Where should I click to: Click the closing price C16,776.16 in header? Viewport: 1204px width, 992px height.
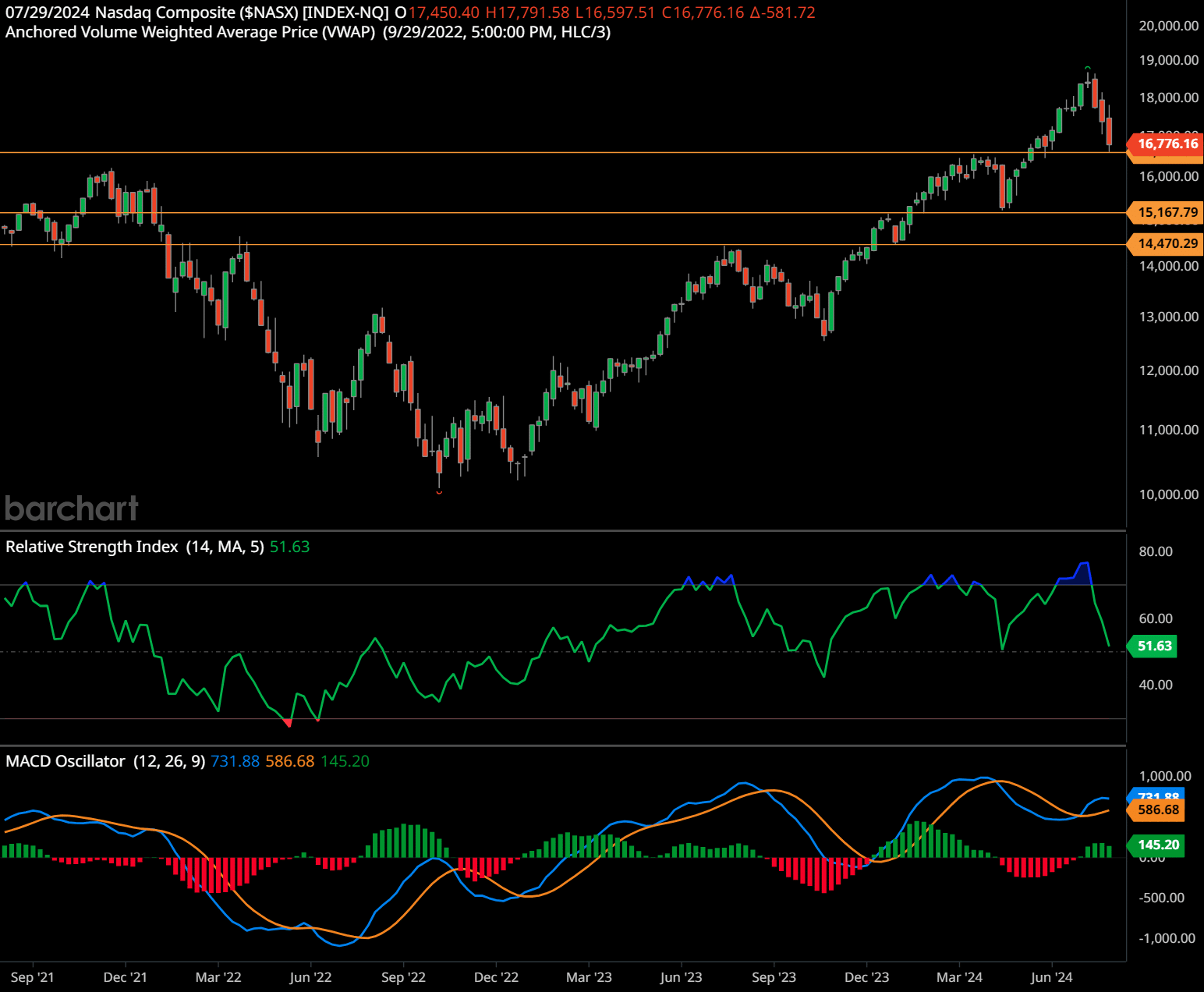point(703,12)
